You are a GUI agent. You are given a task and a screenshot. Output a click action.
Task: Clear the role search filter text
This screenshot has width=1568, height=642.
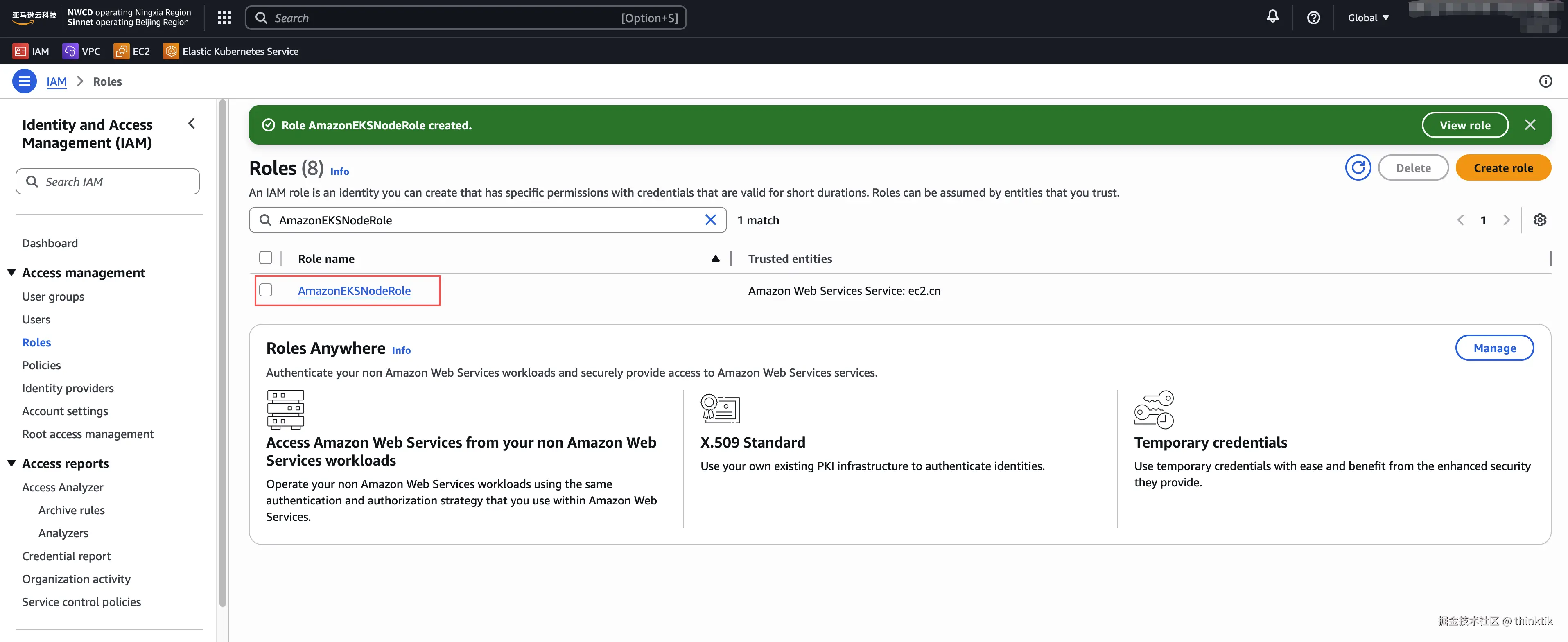coord(710,220)
